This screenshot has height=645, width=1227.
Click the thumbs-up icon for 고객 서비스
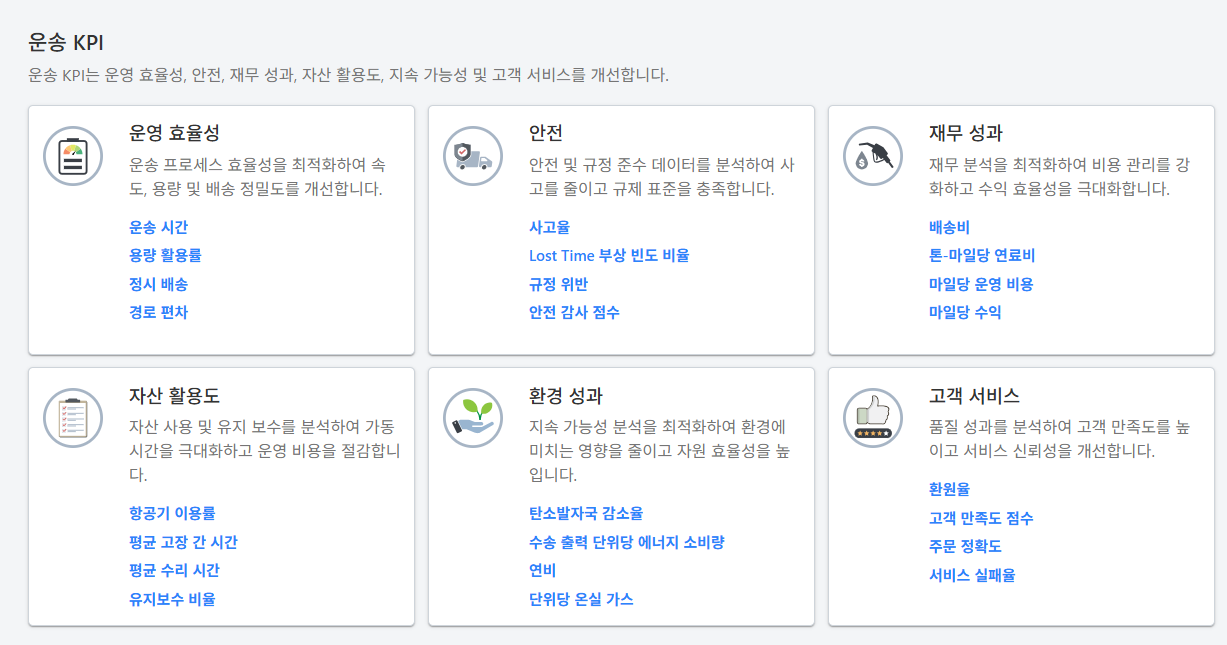click(871, 419)
